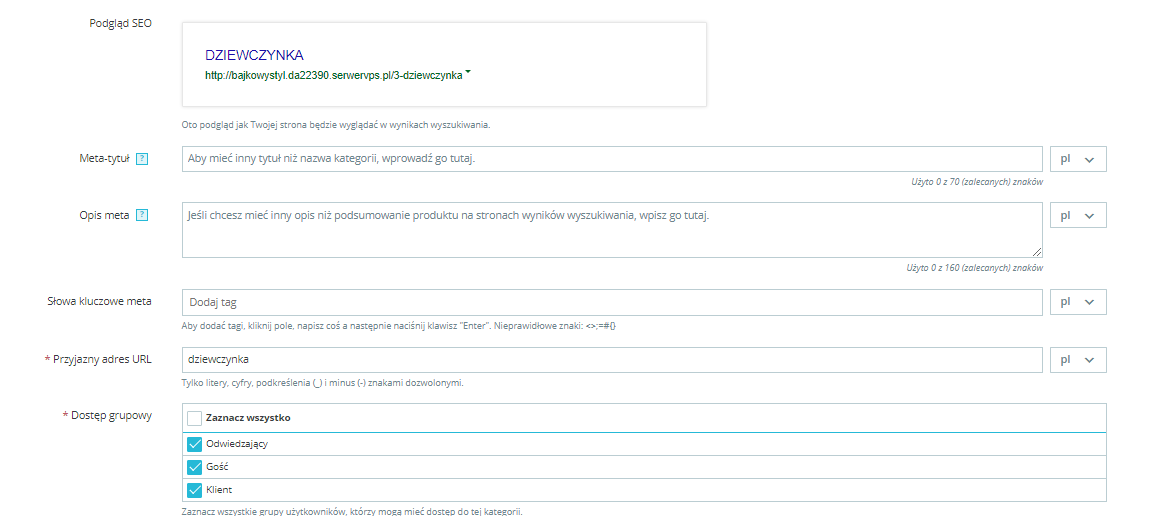Enable the Zaznacz wszystko checkbox
The height and width of the screenshot is (516, 1151).
tap(195, 418)
